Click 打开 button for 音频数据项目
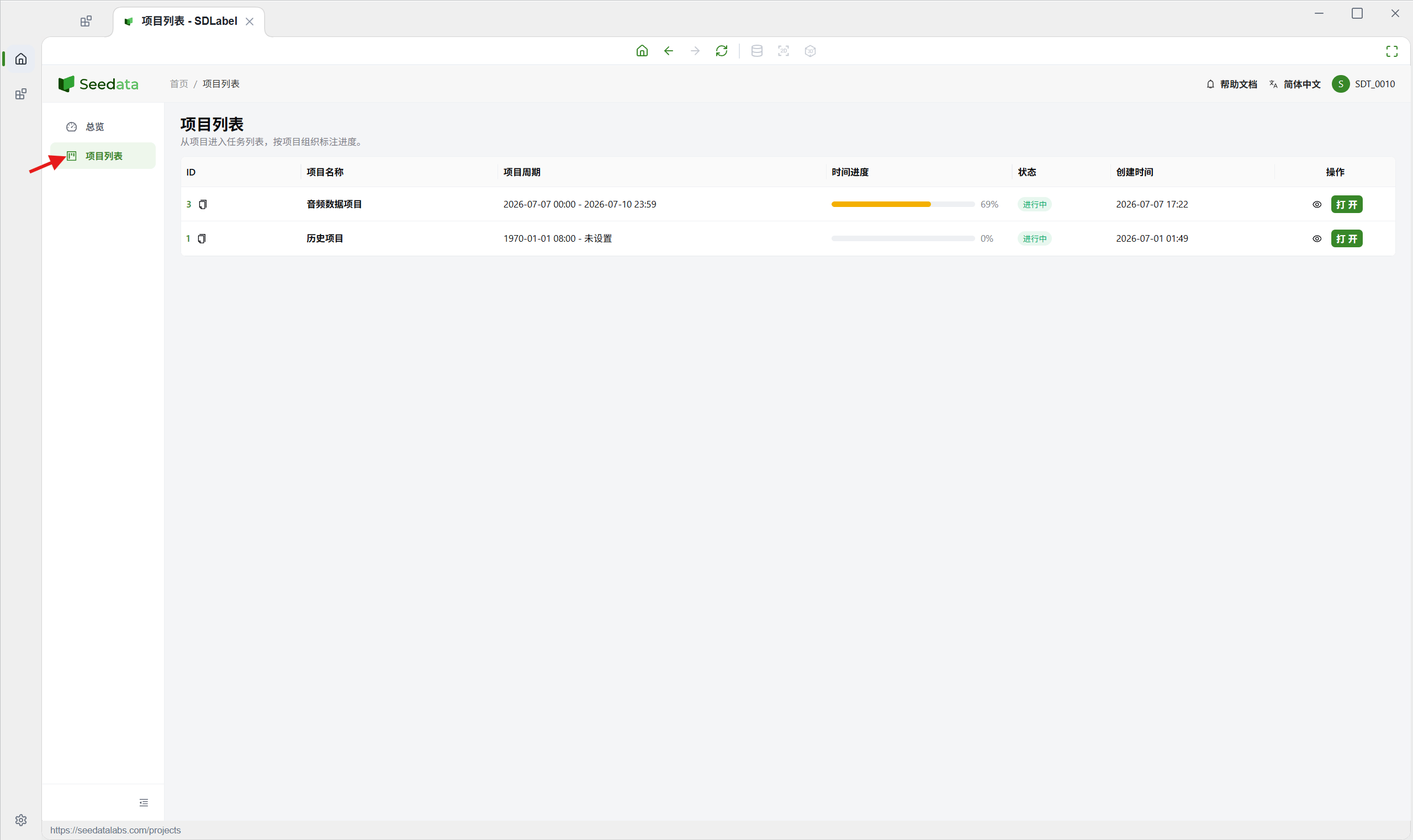The width and height of the screenshot is (1413, 840). 1347,204
